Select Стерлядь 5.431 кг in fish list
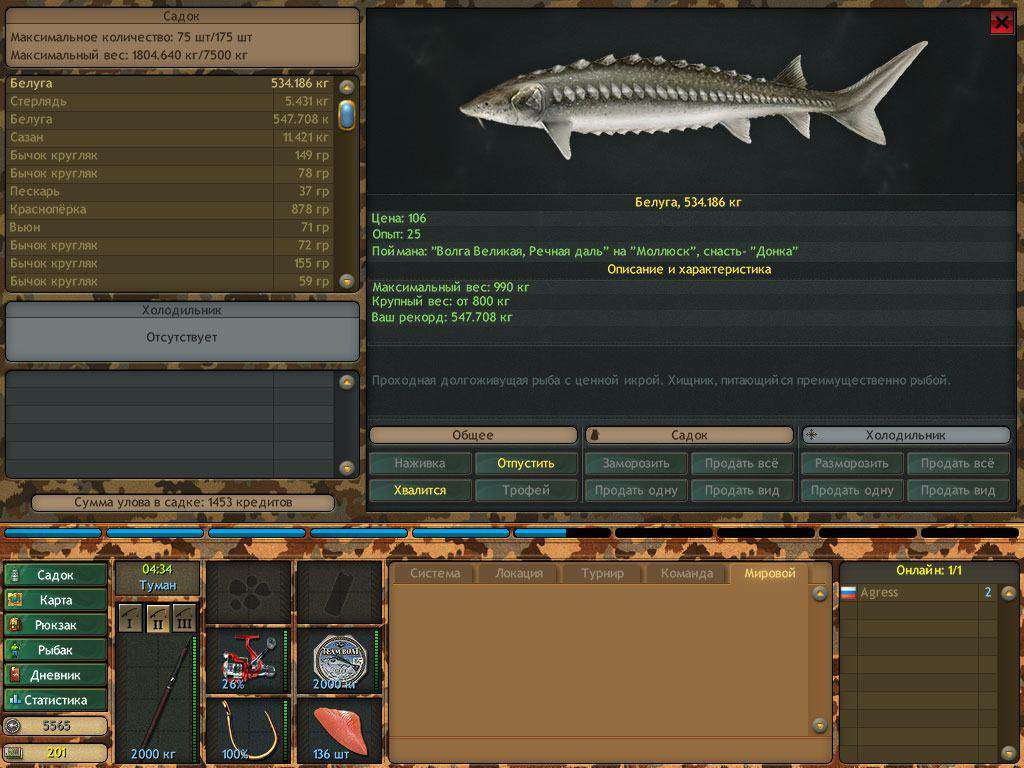 click(170, 101)
